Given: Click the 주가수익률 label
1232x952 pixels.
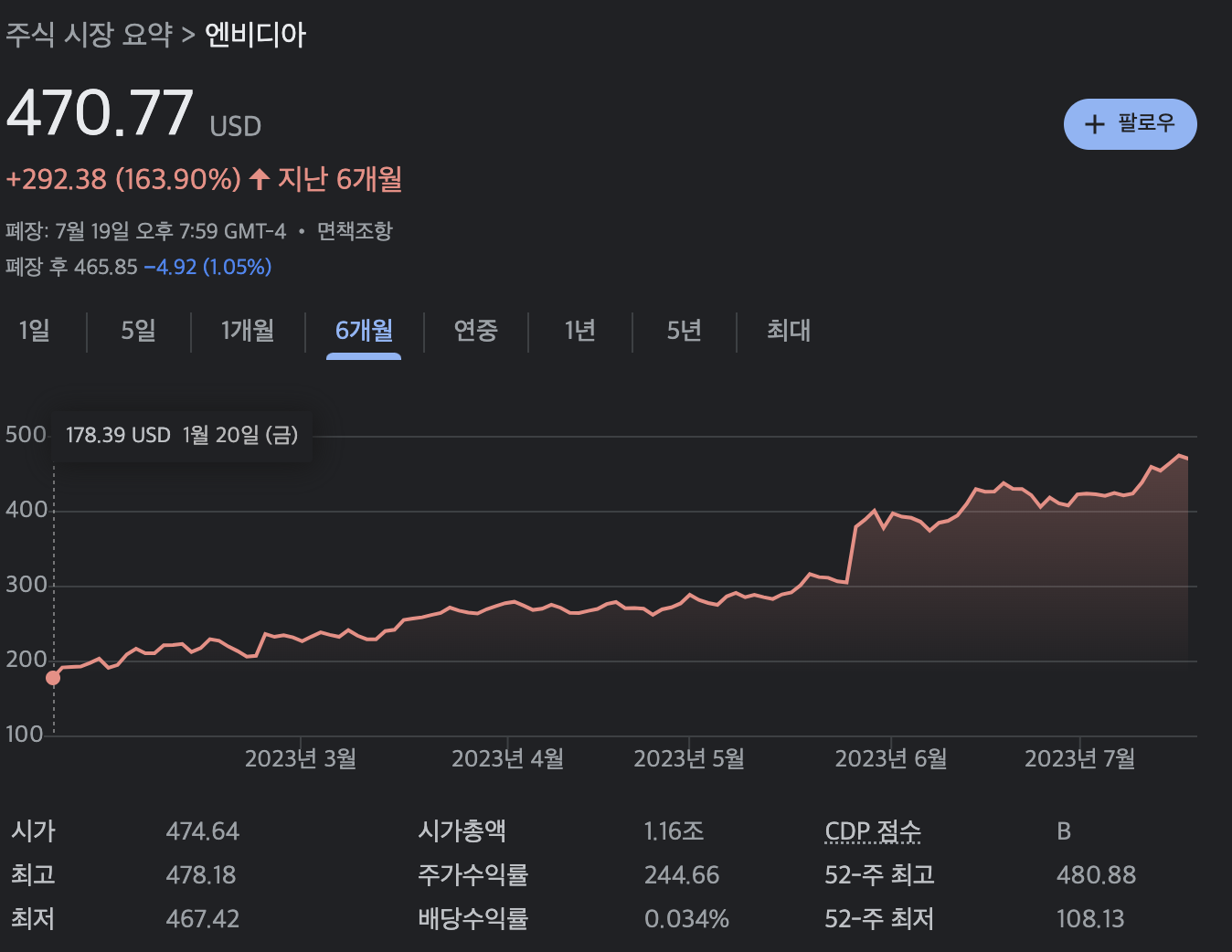Looking at the screenshot, I should click(473, 875).
